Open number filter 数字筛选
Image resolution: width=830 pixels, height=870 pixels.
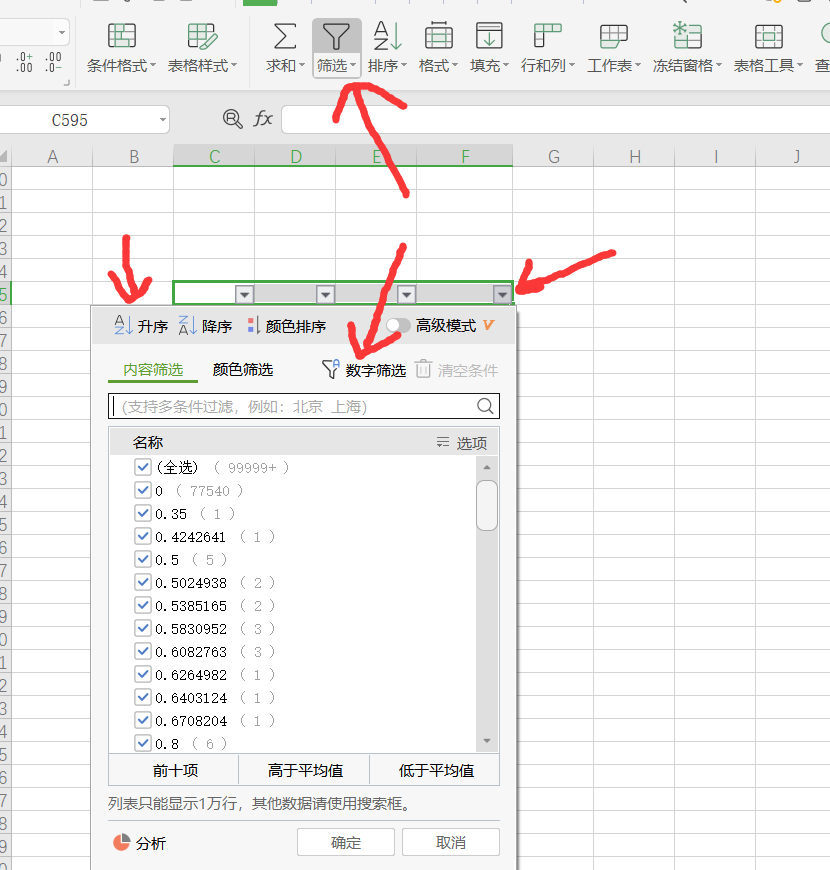click(x=364, y=370)
